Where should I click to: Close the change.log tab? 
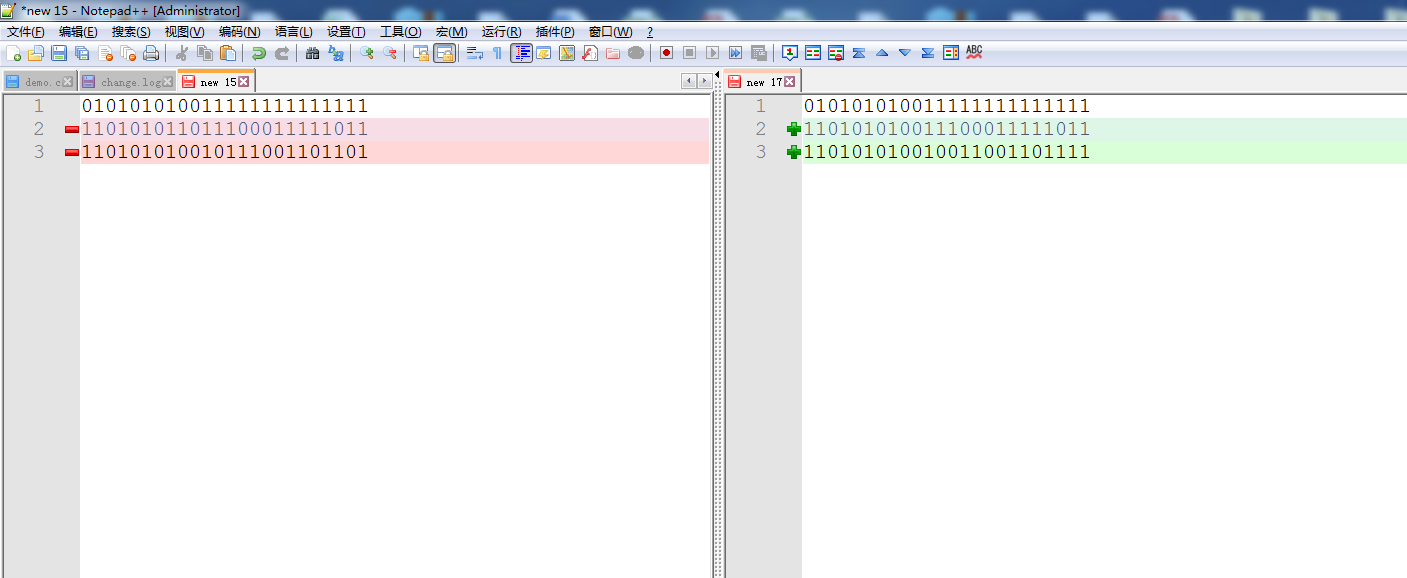[x=168, y=82]
